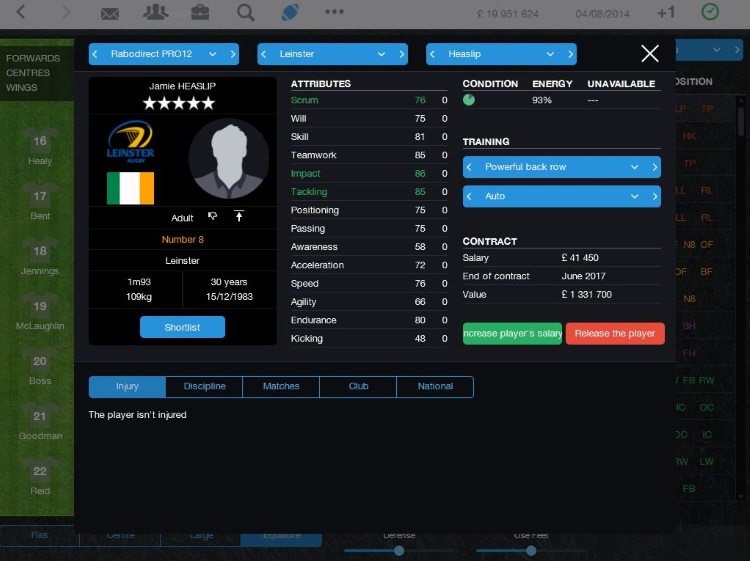Open the briefcase management icon
This screenshot has width=750, height=561.
[x=200, y=12]
